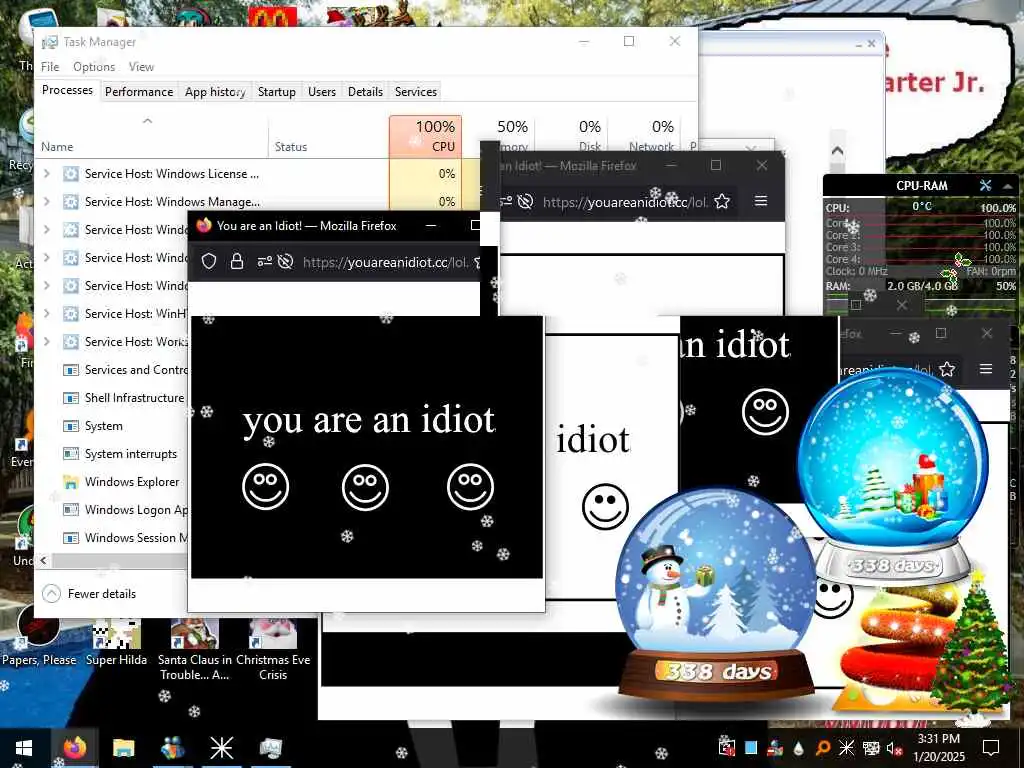The height and width of the screenshot is (768, 1024).
Task: Switch to the Details tab
Action: click(x=365, y=91)
